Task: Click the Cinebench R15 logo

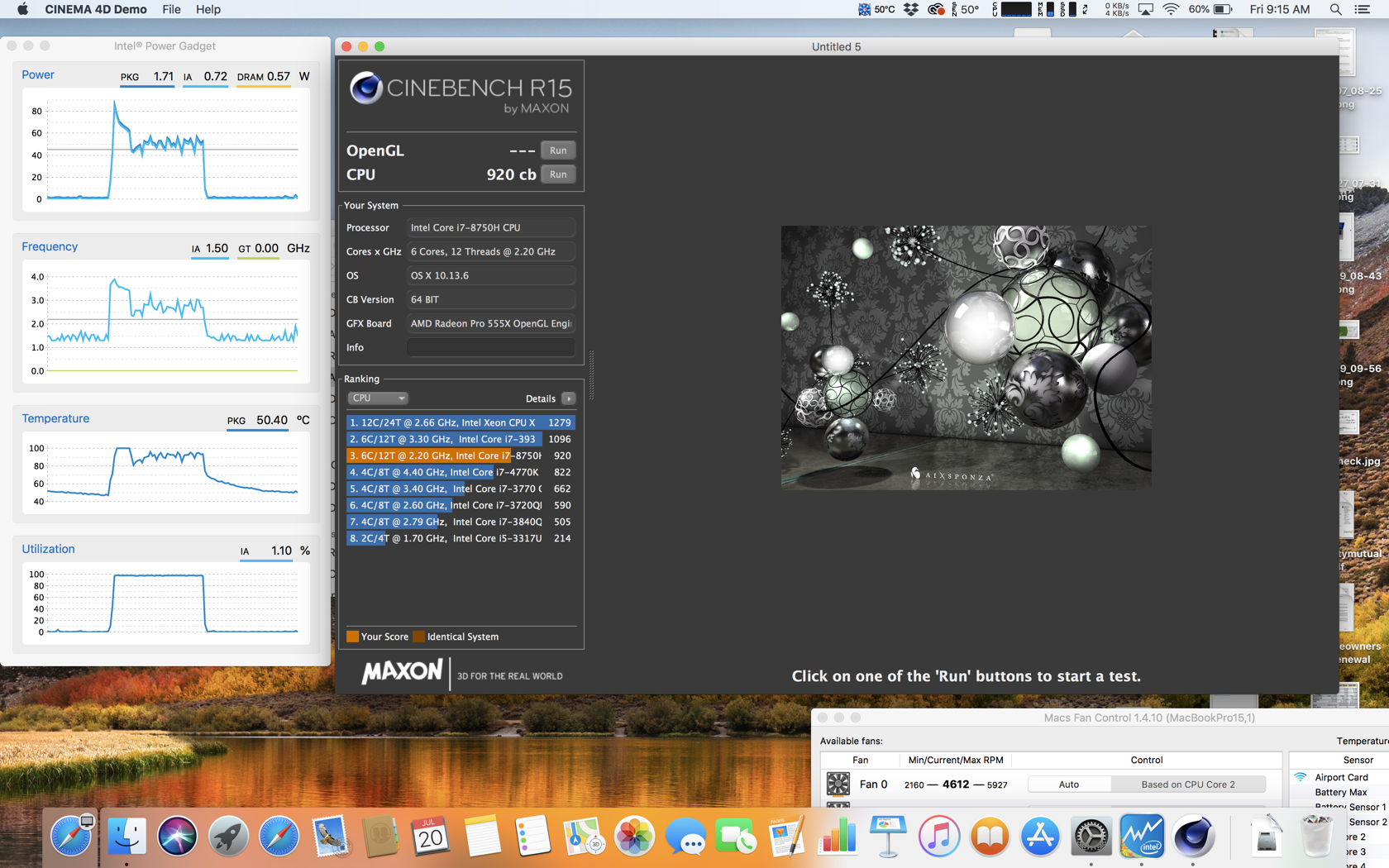Action: pyautogui.click(x=460, y=93)
